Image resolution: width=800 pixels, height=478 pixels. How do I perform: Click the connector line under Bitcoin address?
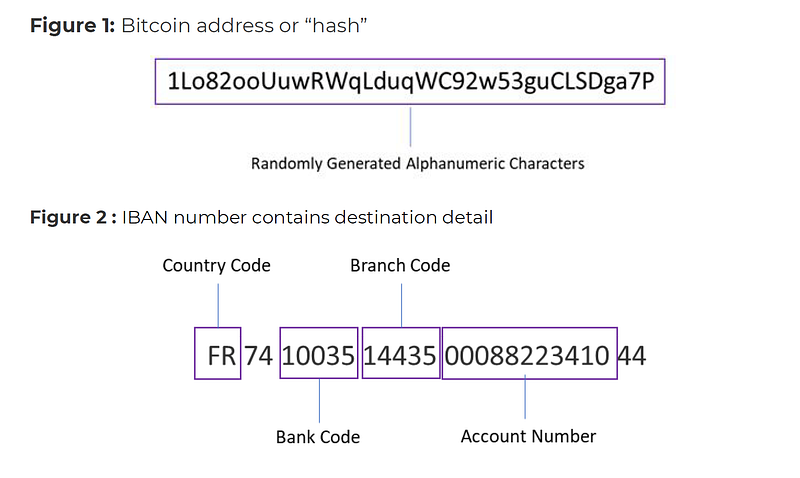pyautogui.click(x=410, y=127)
